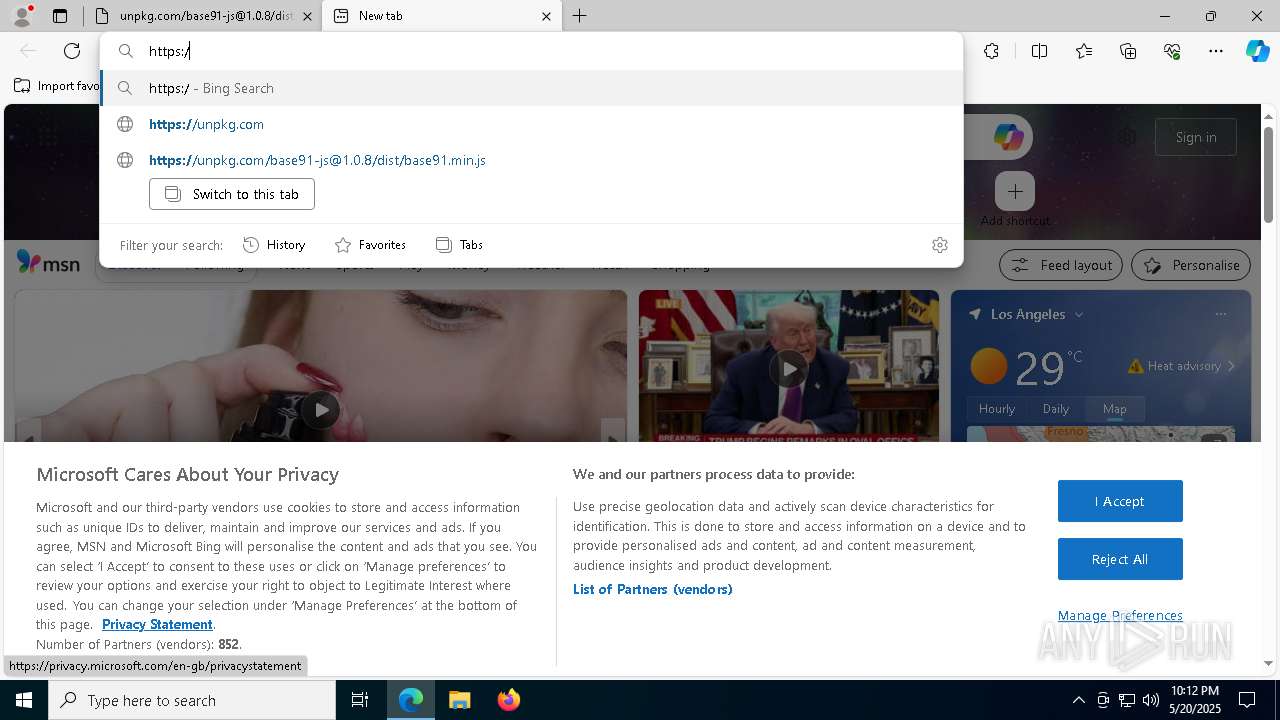Screen dimensions: 1280x720
Task: Switch to unpkg.com base91 tab
Action: 205,16
